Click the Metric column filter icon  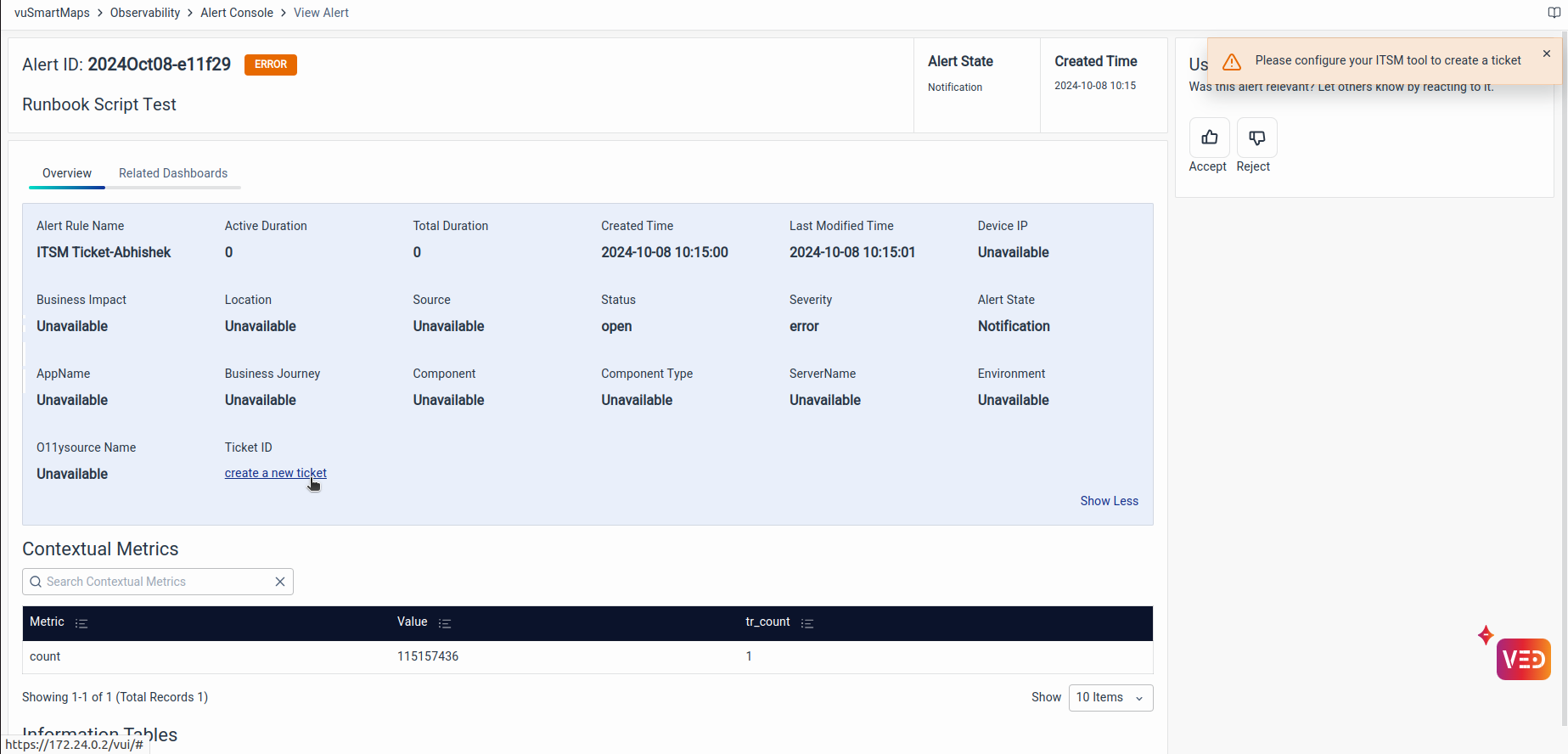pyautogui.click(x=81, y=623)
